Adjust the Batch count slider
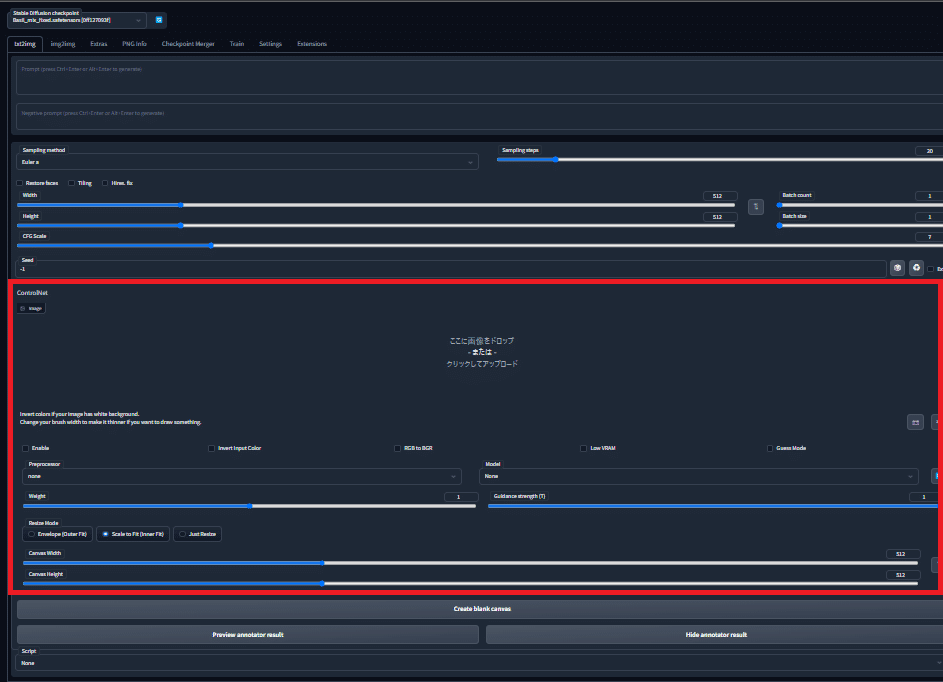This screenshot has width=943, height=682. pyautogui.click(x=860, y=205)
